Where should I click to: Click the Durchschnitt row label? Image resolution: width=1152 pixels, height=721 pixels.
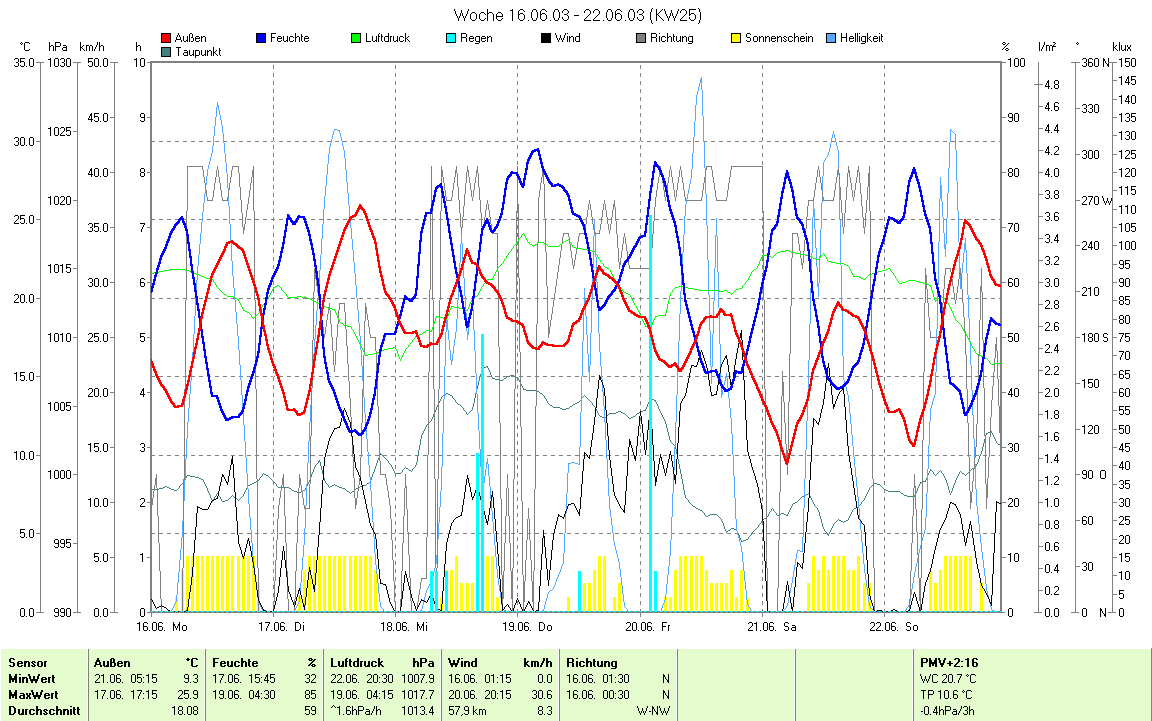[42, 710]
